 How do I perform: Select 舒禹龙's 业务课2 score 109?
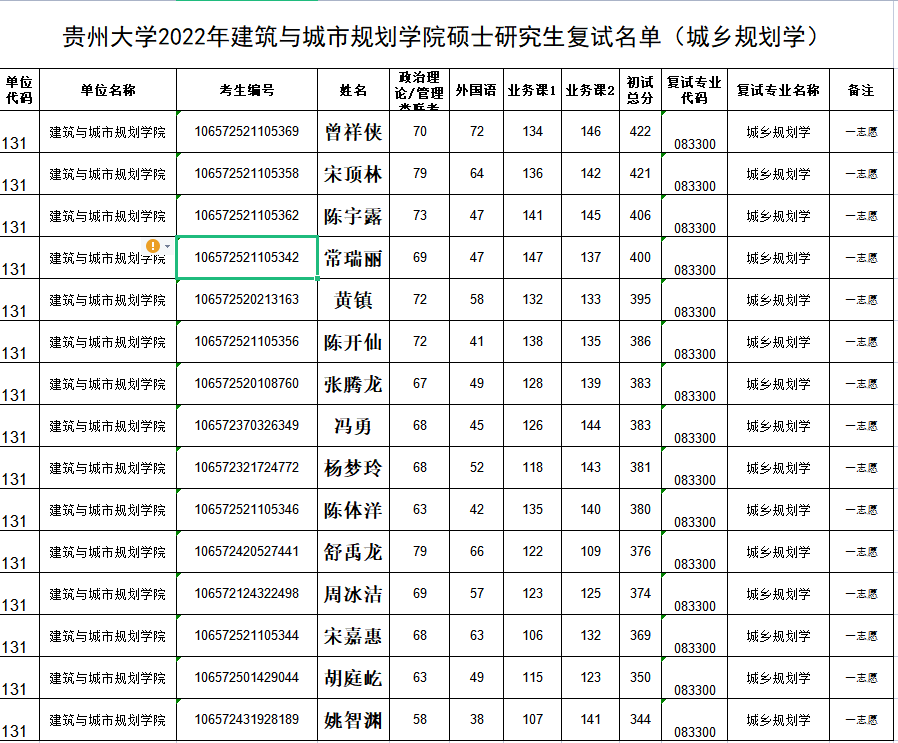pyautogui.click(x=590, y=552)
